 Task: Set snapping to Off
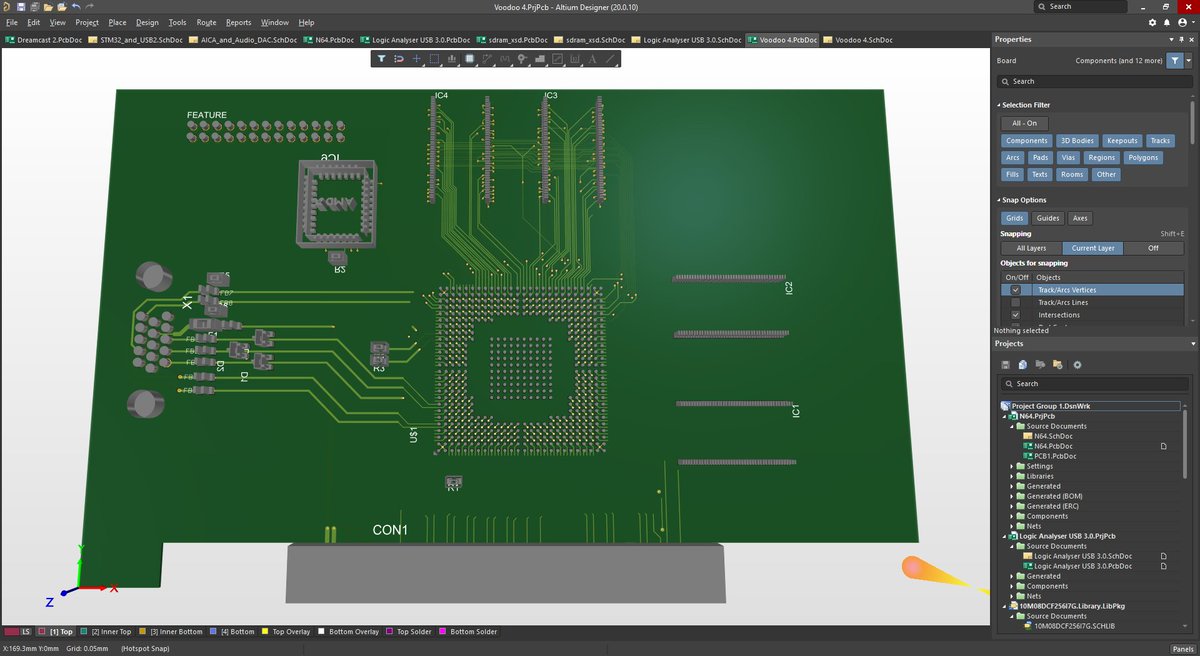click(x=1153, y=248)
